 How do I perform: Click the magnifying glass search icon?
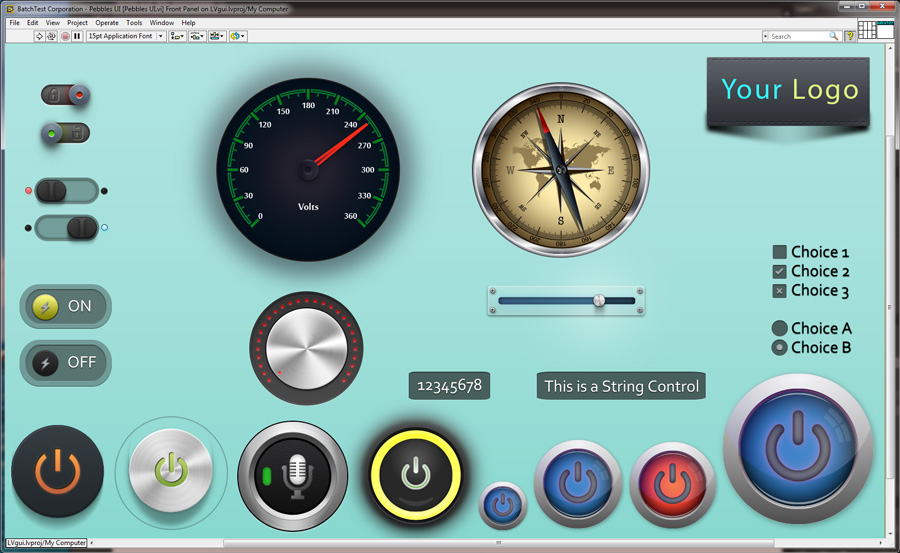pos(833,36)
